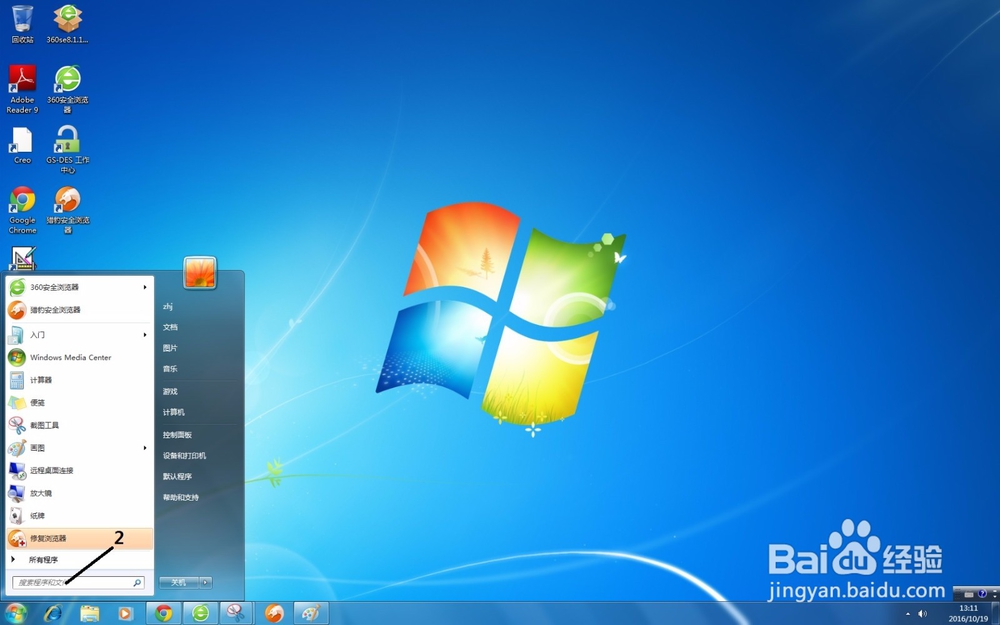Image resolution: width=1000 pixels, height=625 pixels.
Task: Open Windows Media Center from Start menu
Action: point(80,357)
